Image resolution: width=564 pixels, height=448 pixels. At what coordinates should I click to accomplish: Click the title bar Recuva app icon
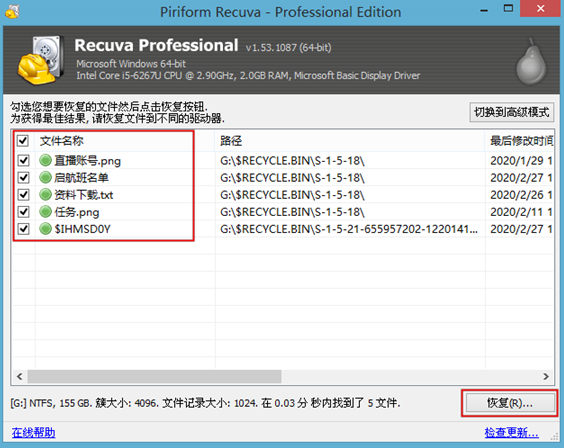pos(12,11)
